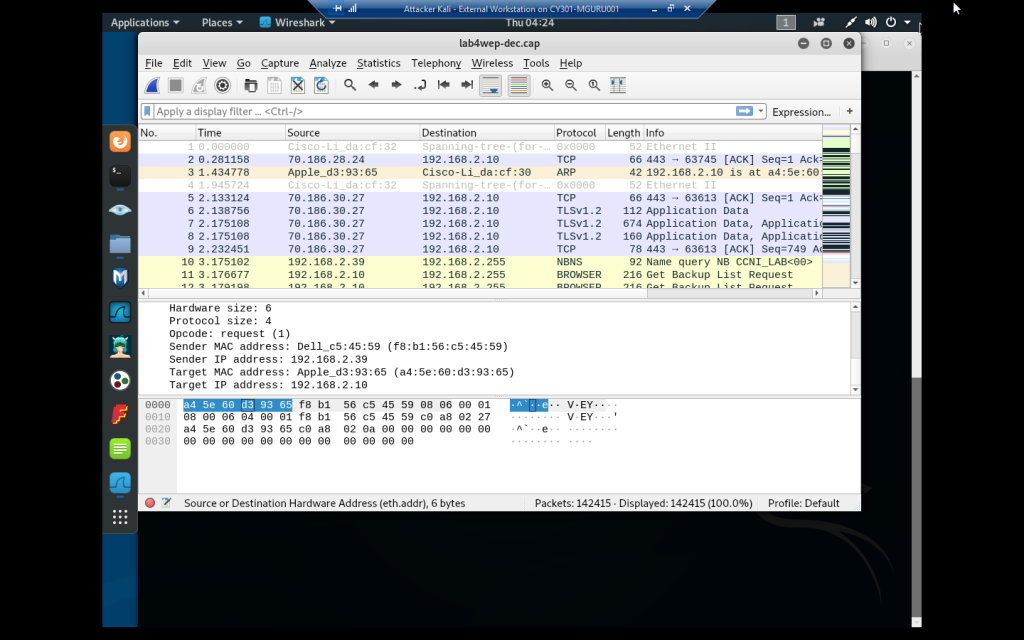
Task: Stop the running packet capture
Action: [175, 86]
